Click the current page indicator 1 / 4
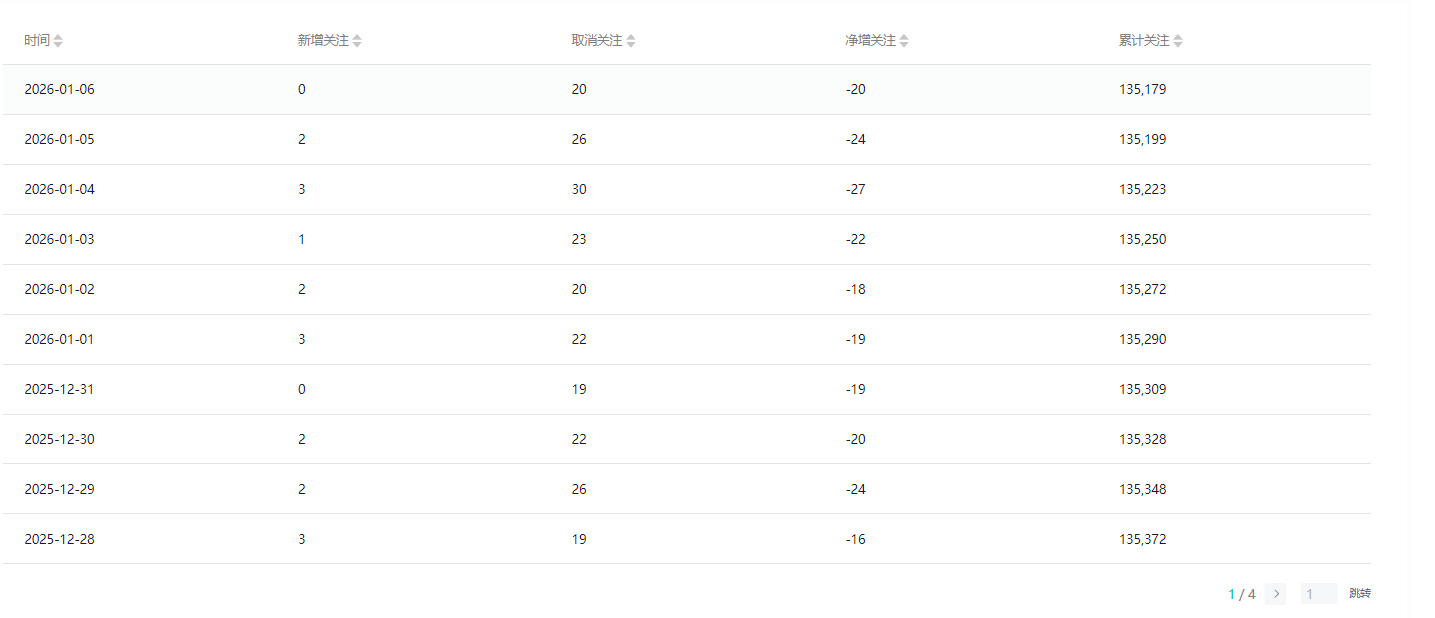Viewport: 1435px width, 618px height. click(x=1241, y=594)
